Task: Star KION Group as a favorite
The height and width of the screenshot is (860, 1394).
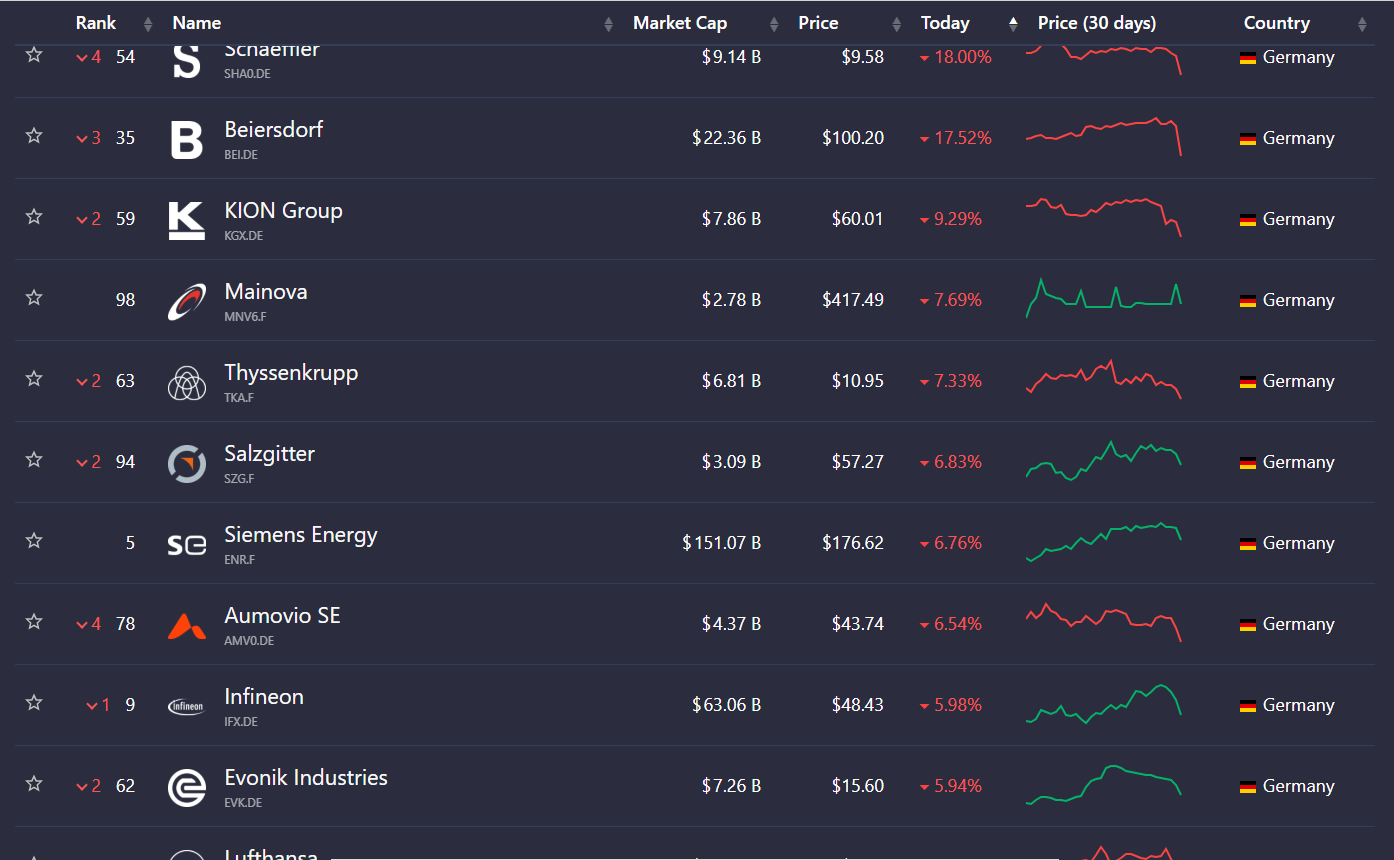Action: [34, 216]
